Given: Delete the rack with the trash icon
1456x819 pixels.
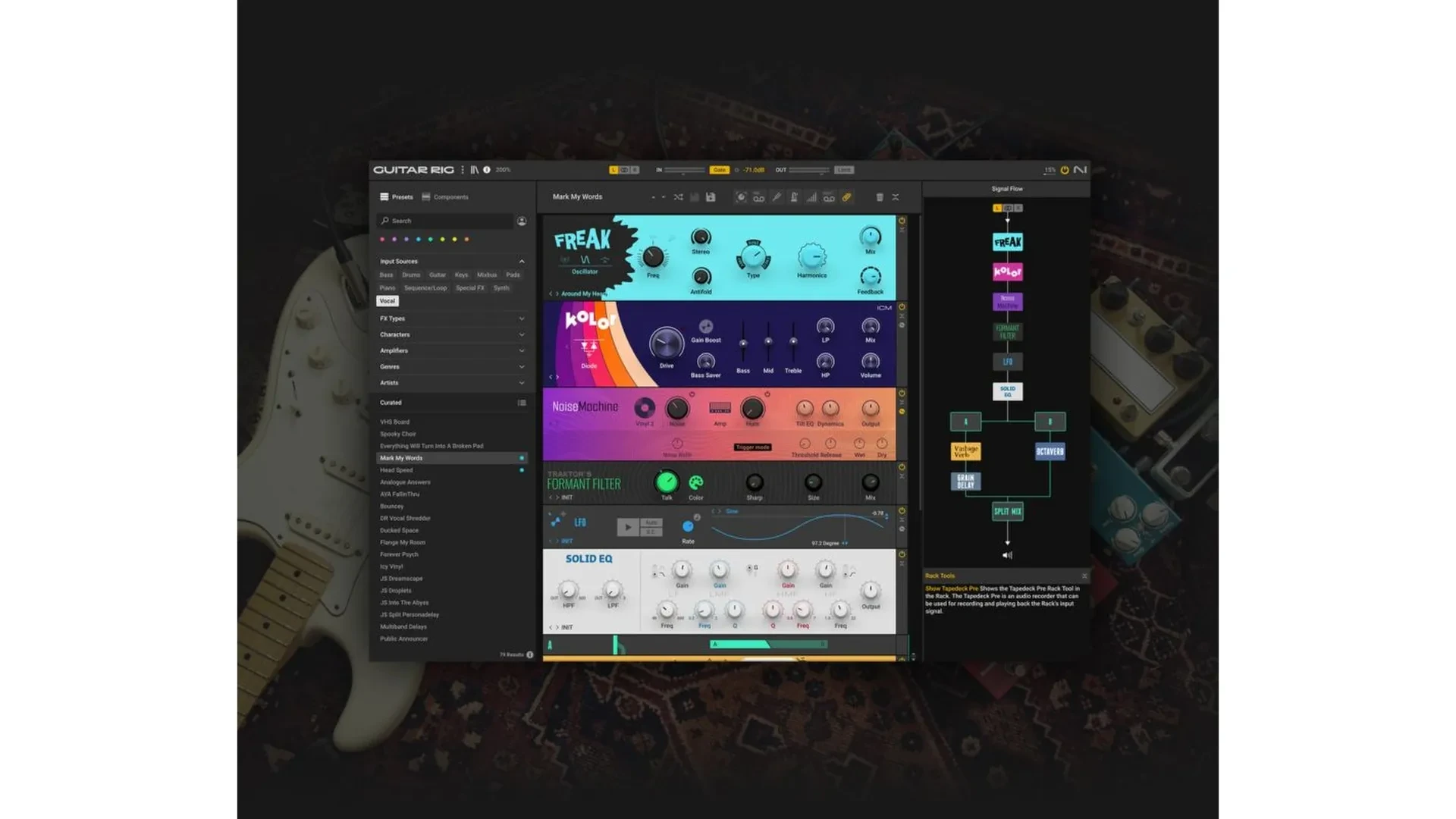Looking at the screenshot, I should (880, 197).
